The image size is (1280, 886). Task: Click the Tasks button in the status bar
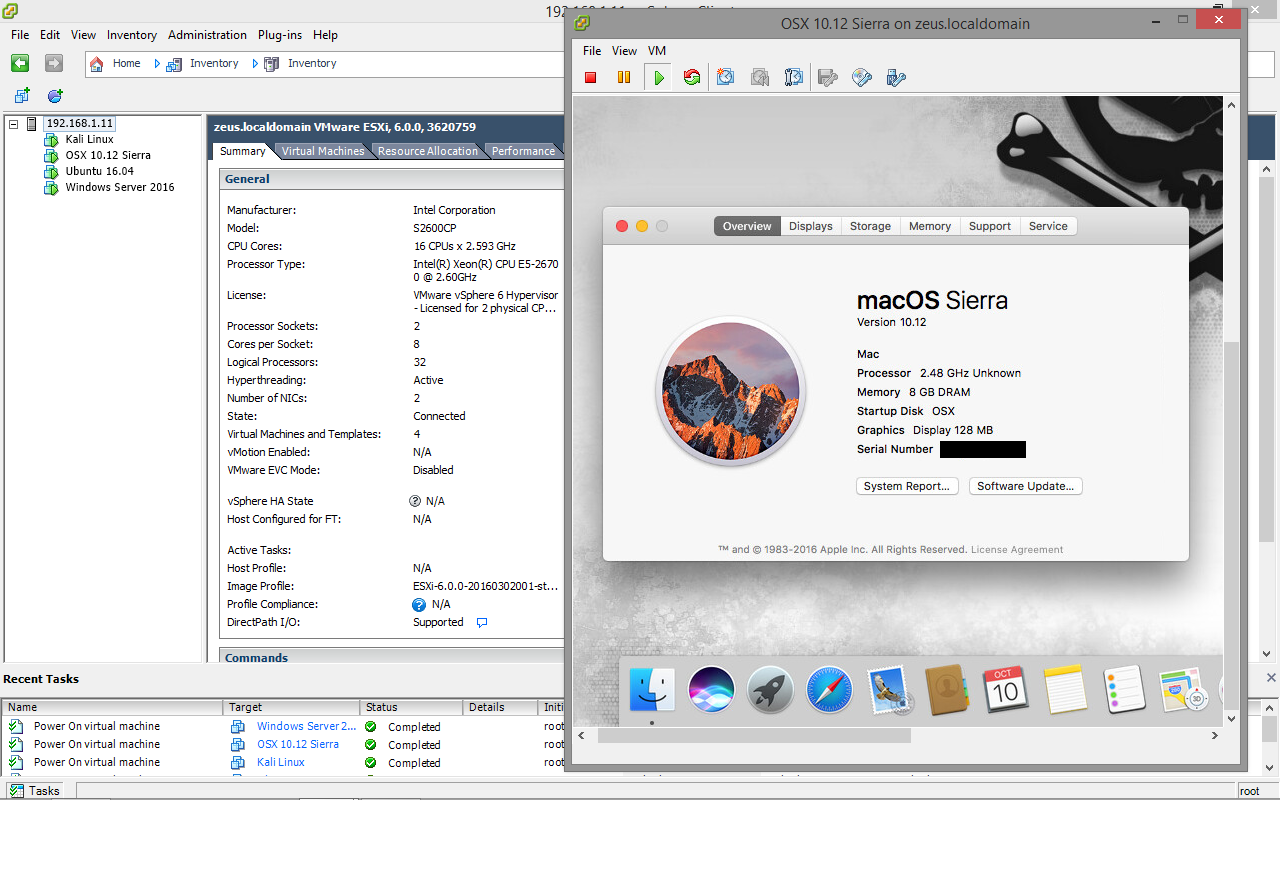tap(35, 791)
